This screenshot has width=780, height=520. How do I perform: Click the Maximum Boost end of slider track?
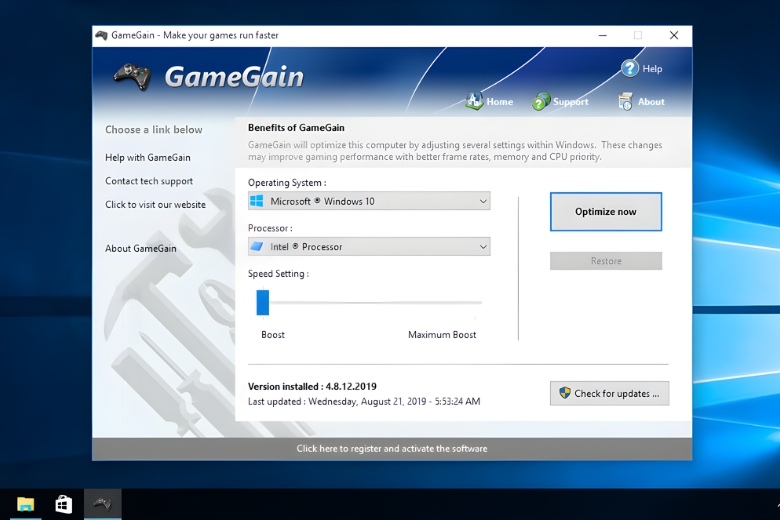coord(478,302)
